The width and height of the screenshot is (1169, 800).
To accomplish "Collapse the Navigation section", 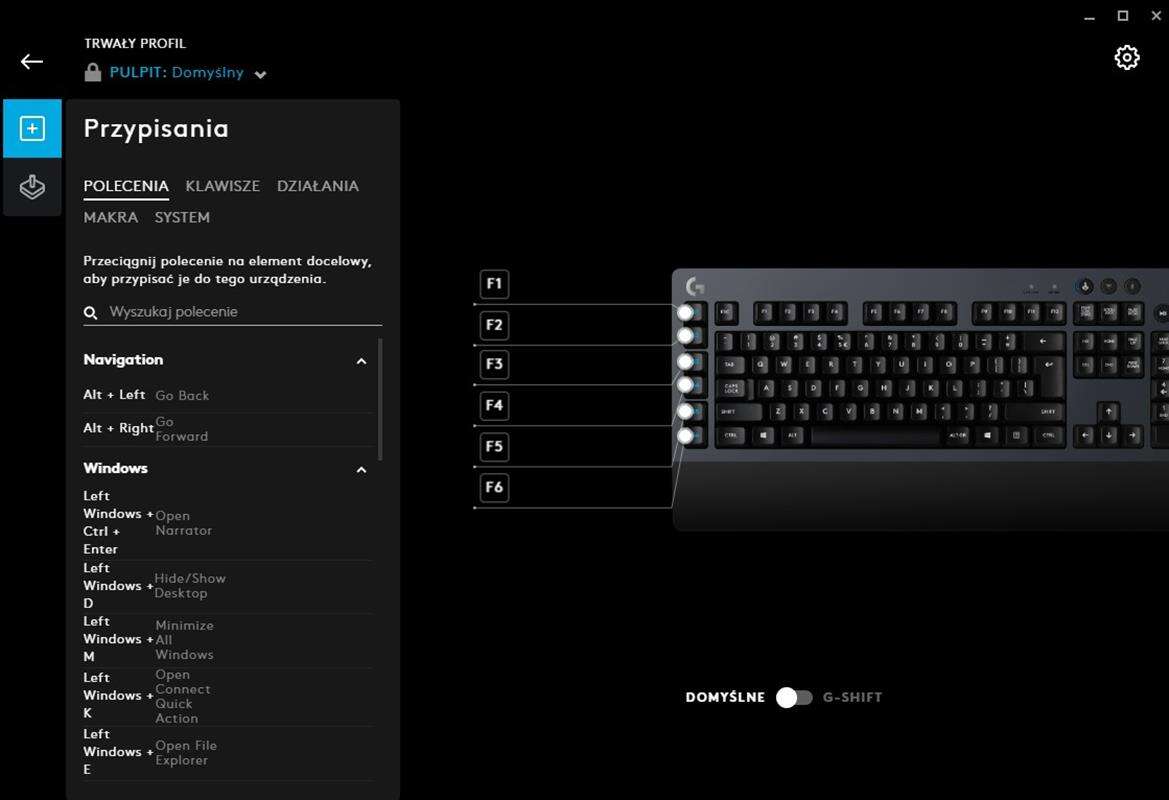I will click(x=362, y=361).
